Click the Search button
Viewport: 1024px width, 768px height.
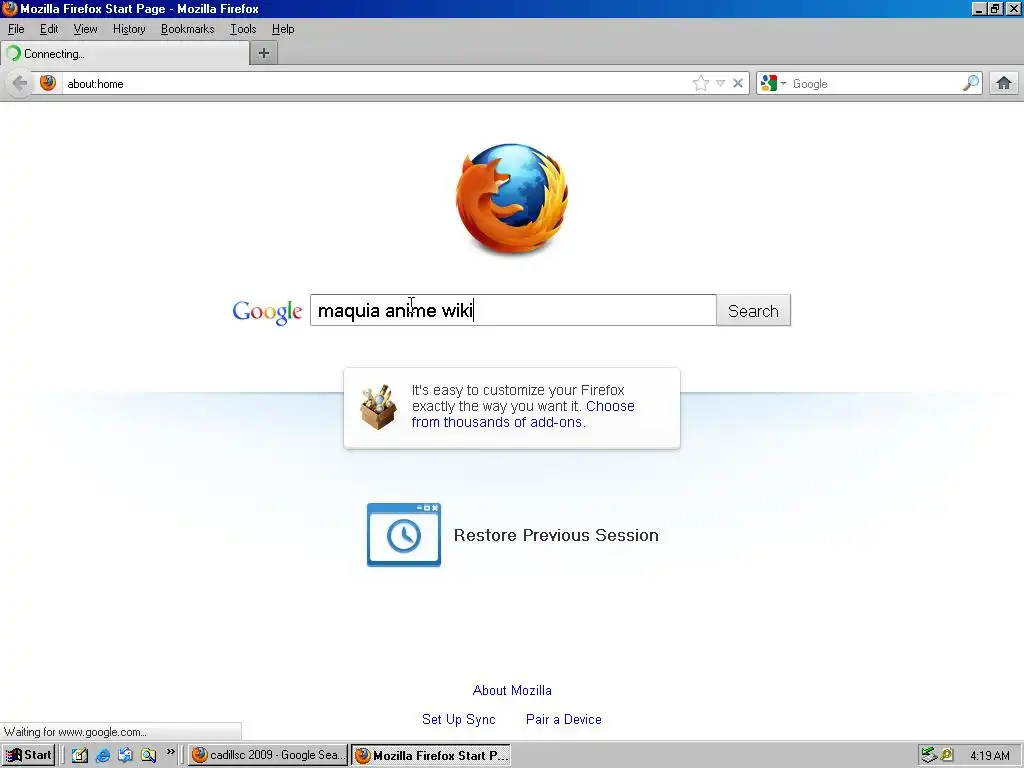[x=753, y=311]
